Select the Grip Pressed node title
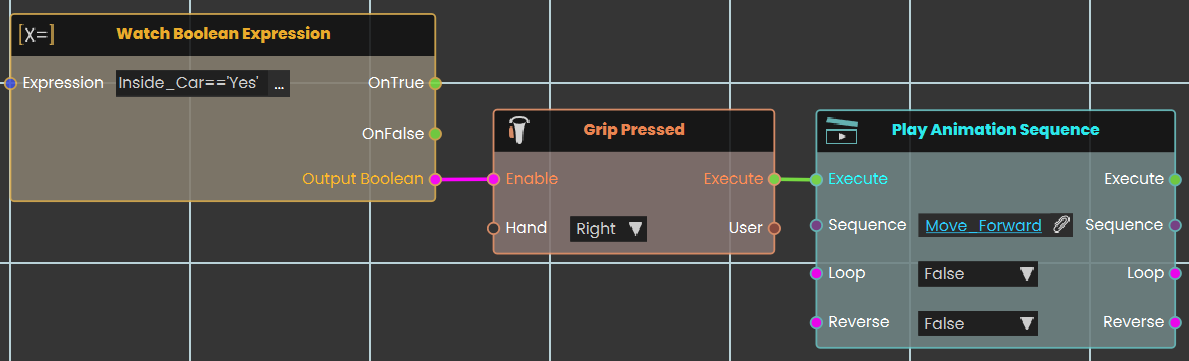 coord(634,130)
